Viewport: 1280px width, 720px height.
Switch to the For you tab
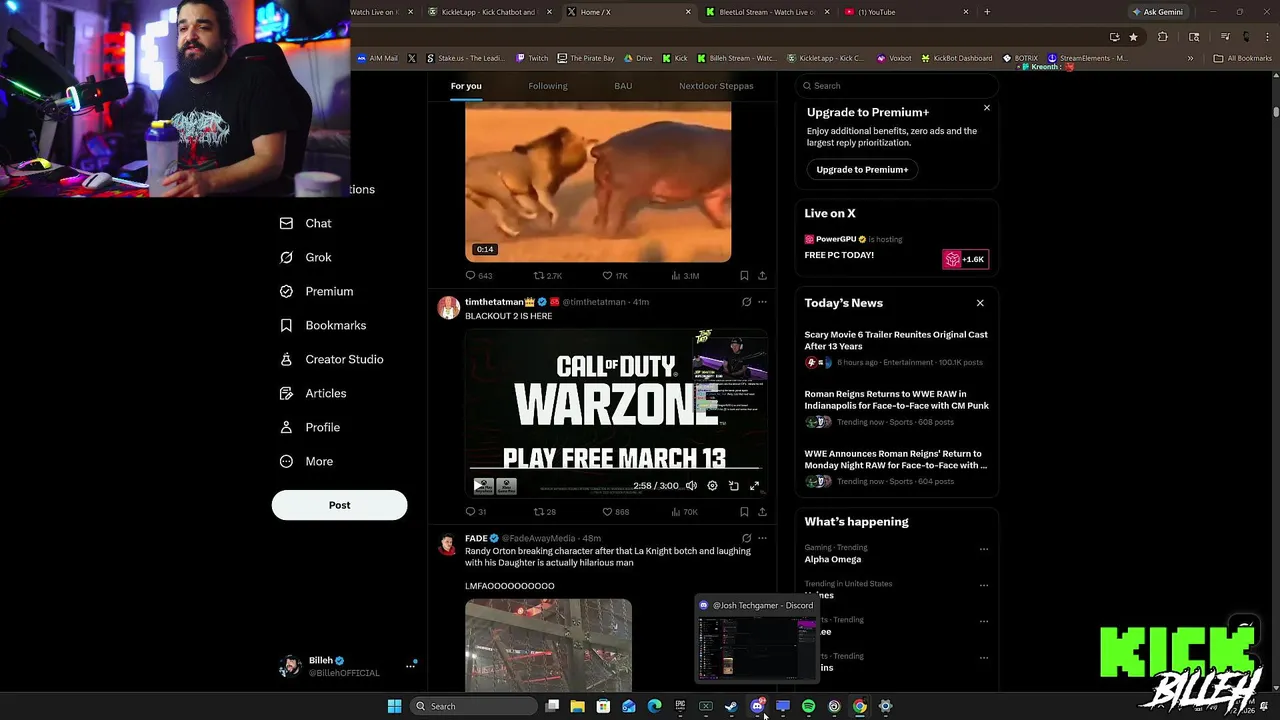(466, 86)
